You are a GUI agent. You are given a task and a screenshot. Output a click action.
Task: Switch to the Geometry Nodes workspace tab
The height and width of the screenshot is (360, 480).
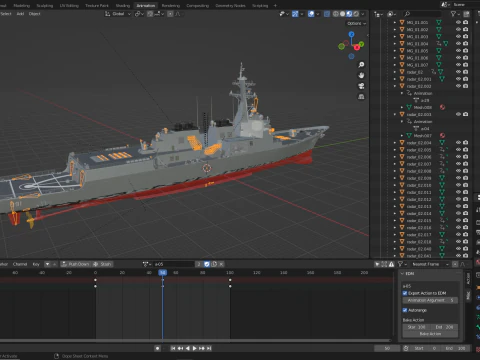click(230, 5)
